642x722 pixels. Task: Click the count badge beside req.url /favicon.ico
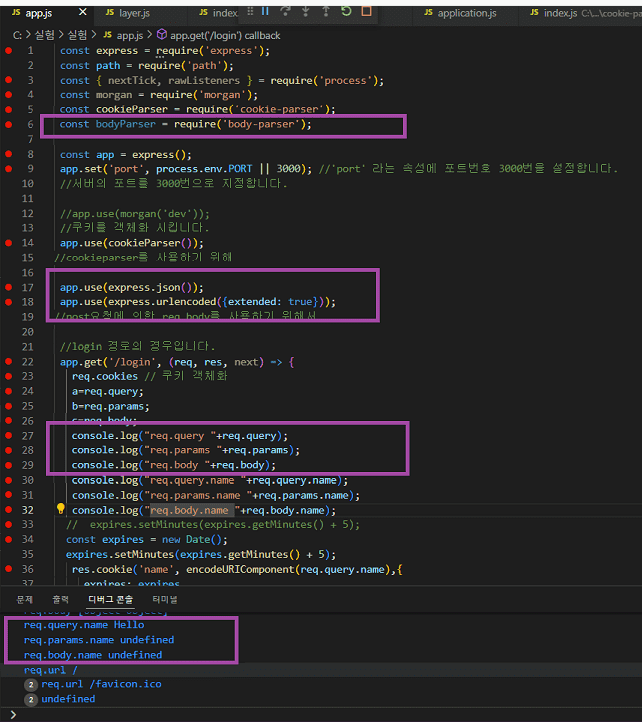[x=30, y=685]
